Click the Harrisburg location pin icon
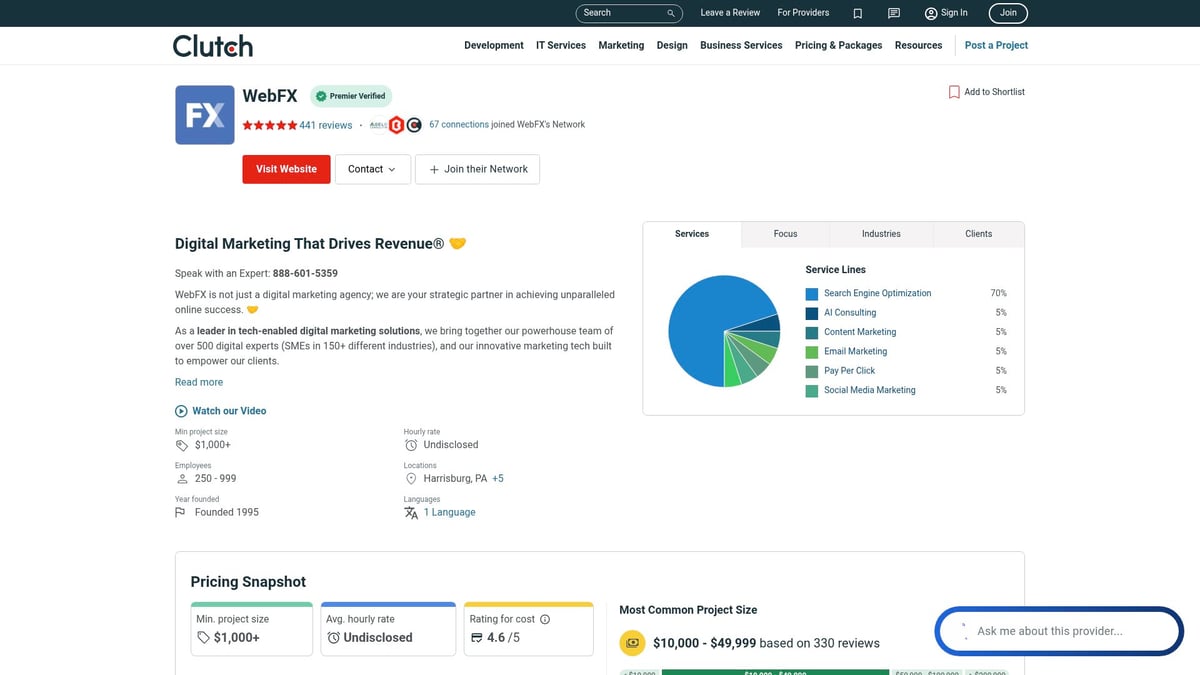Viewport: 1200px width, 675px height. [411, 478]
